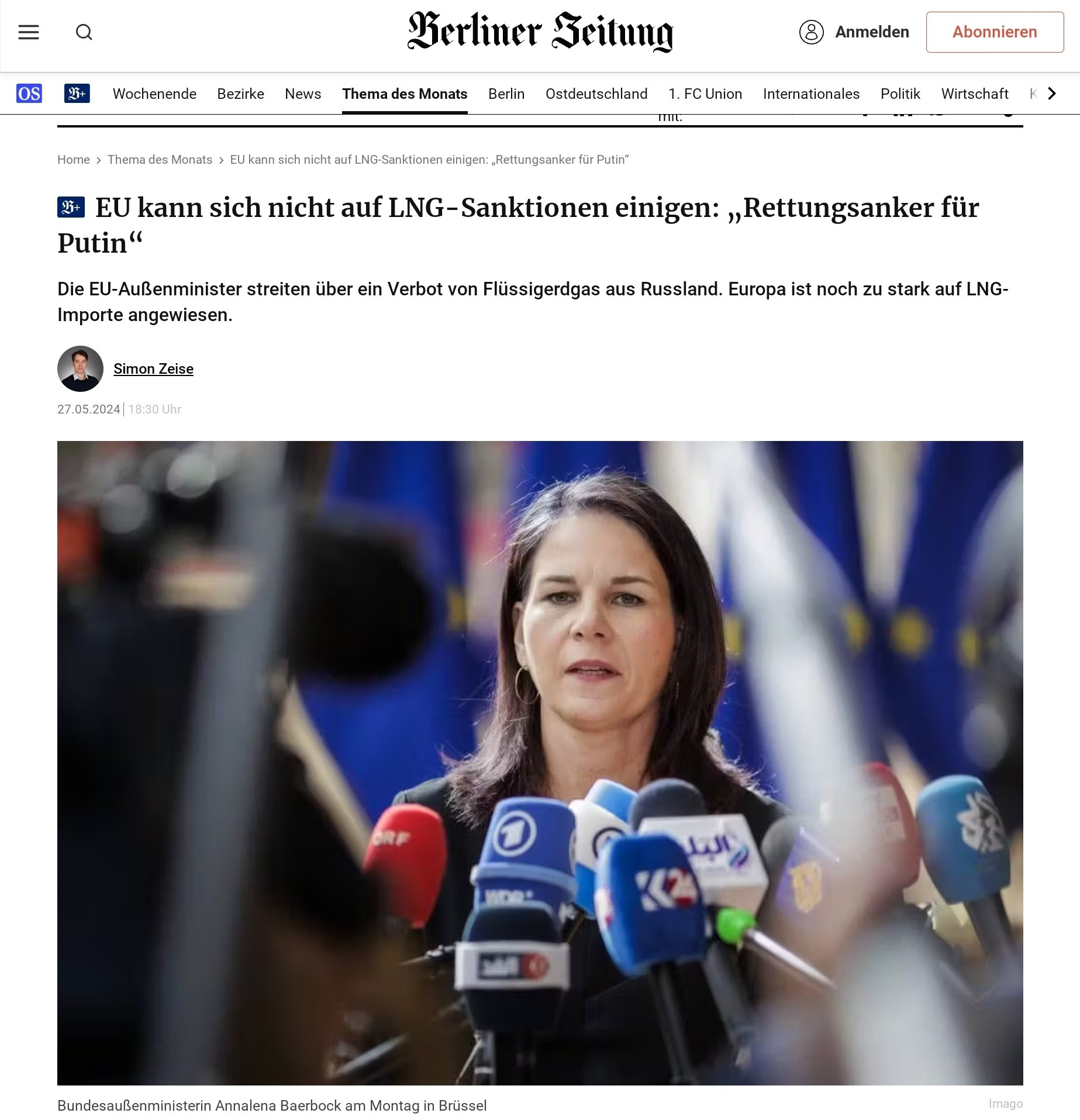Click the user account icon
The width and height of the screenshot is (1080, 1120).
[x=811, y=32]
